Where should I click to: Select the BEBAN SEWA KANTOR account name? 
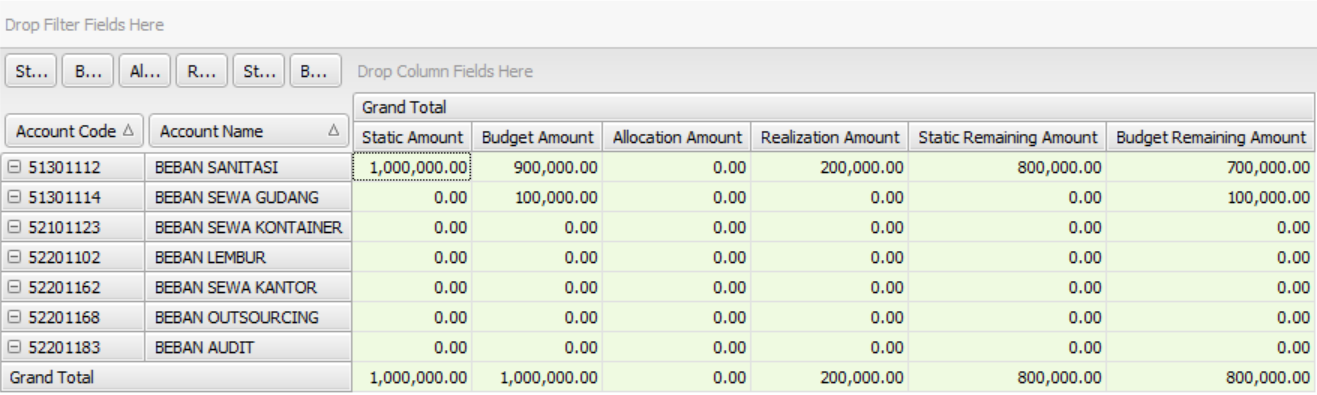(248, 287)
